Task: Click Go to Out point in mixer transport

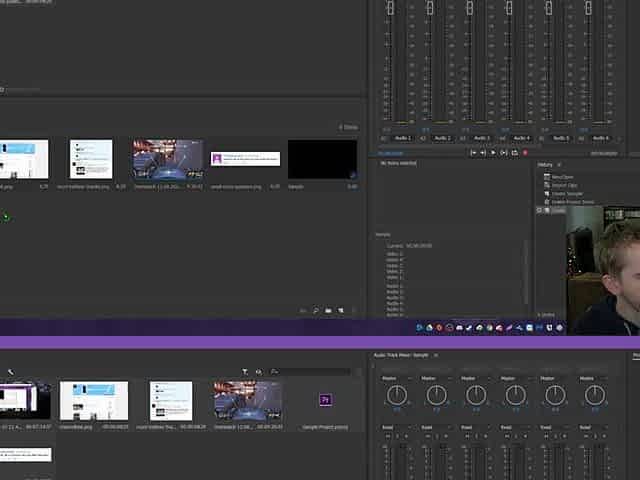Action: point(483,153)
